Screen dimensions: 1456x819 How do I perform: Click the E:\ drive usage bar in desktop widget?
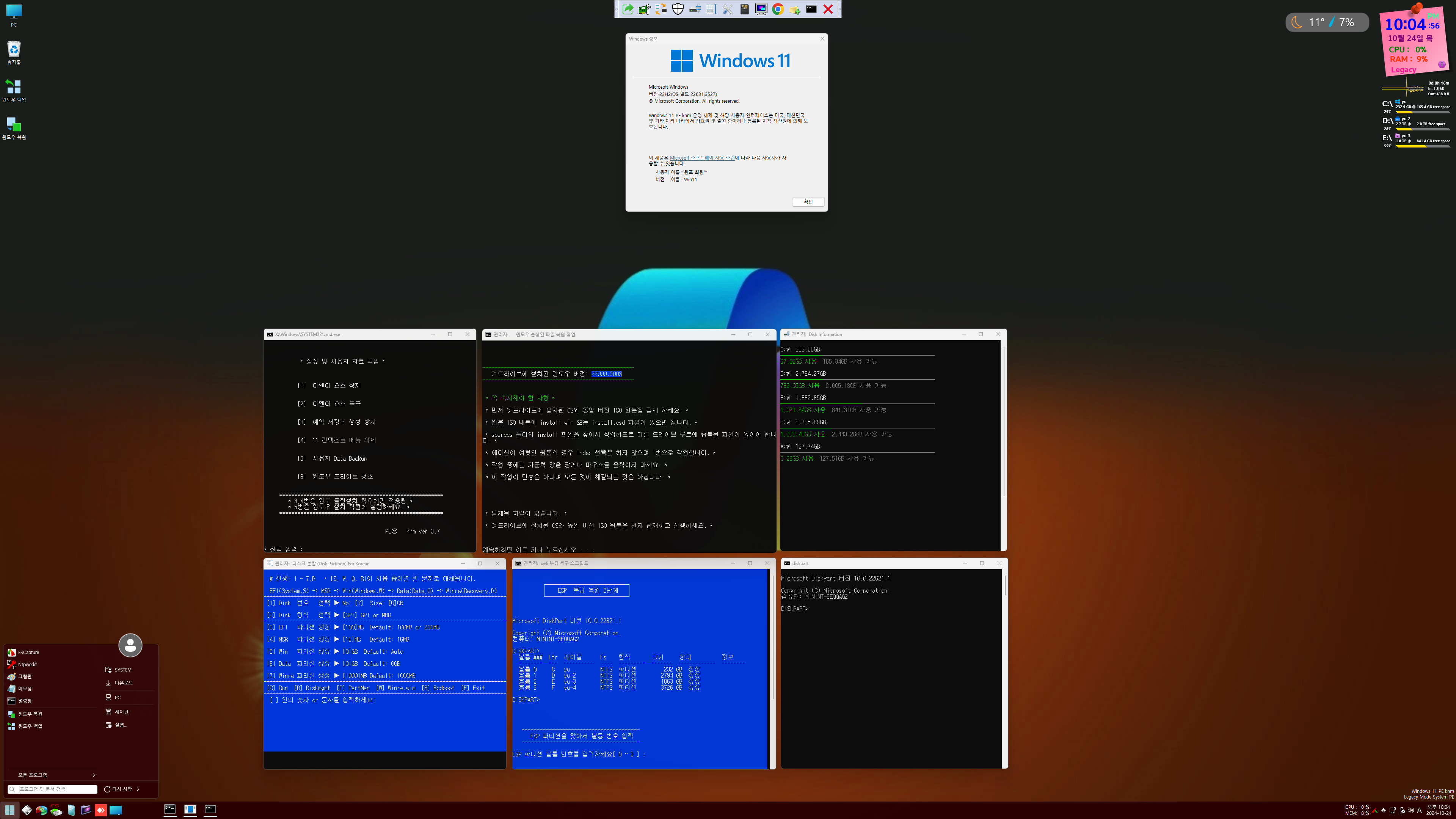(1423, 146)
